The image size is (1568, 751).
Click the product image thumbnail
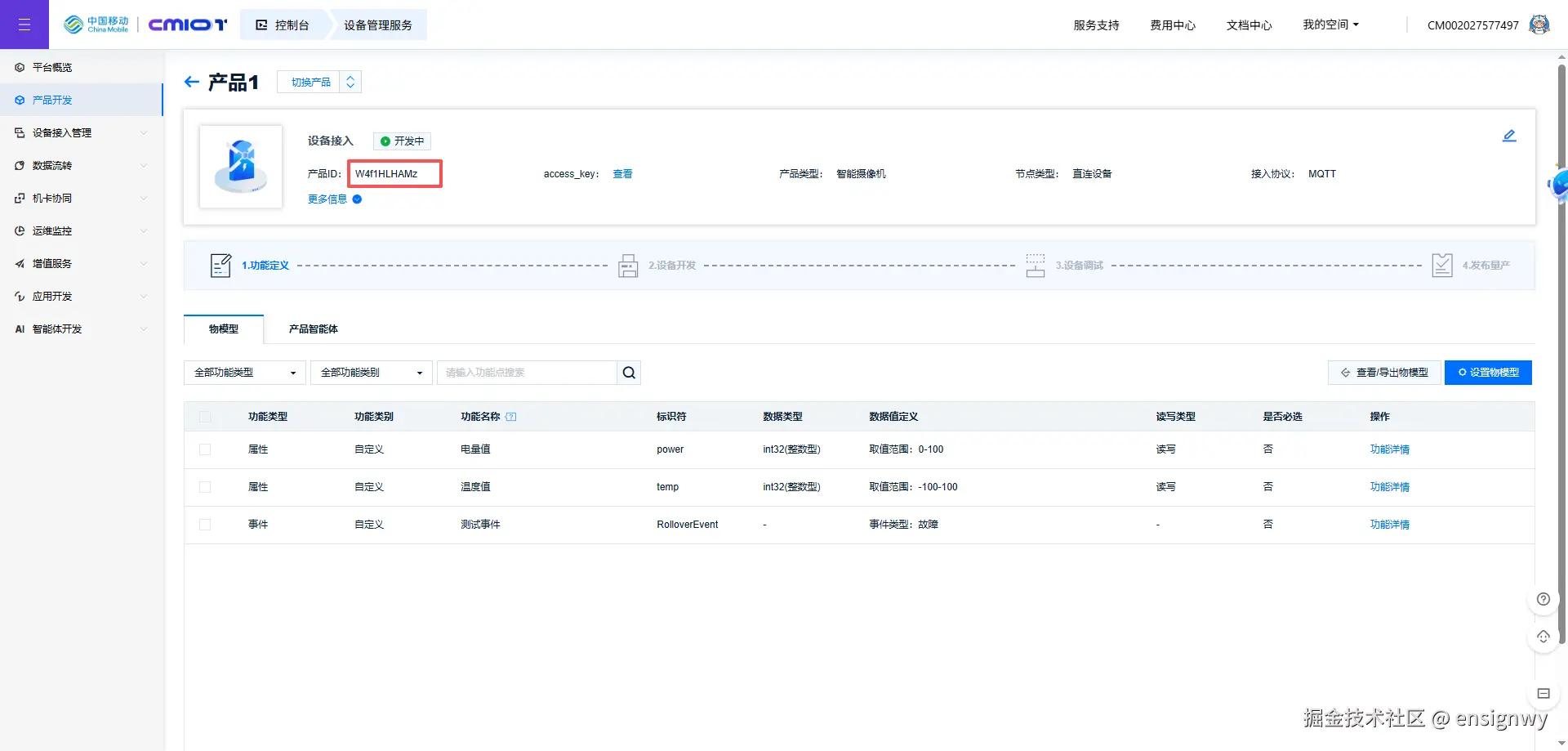pos(241,166)
